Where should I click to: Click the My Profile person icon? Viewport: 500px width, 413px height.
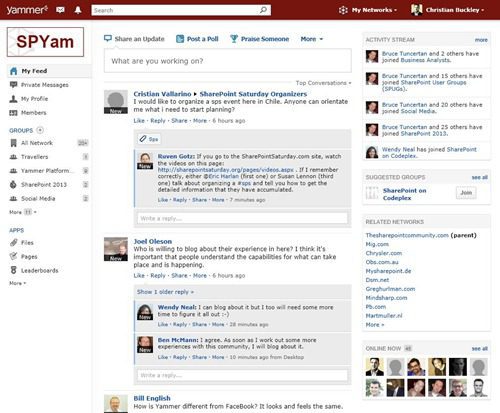point(13,99)
